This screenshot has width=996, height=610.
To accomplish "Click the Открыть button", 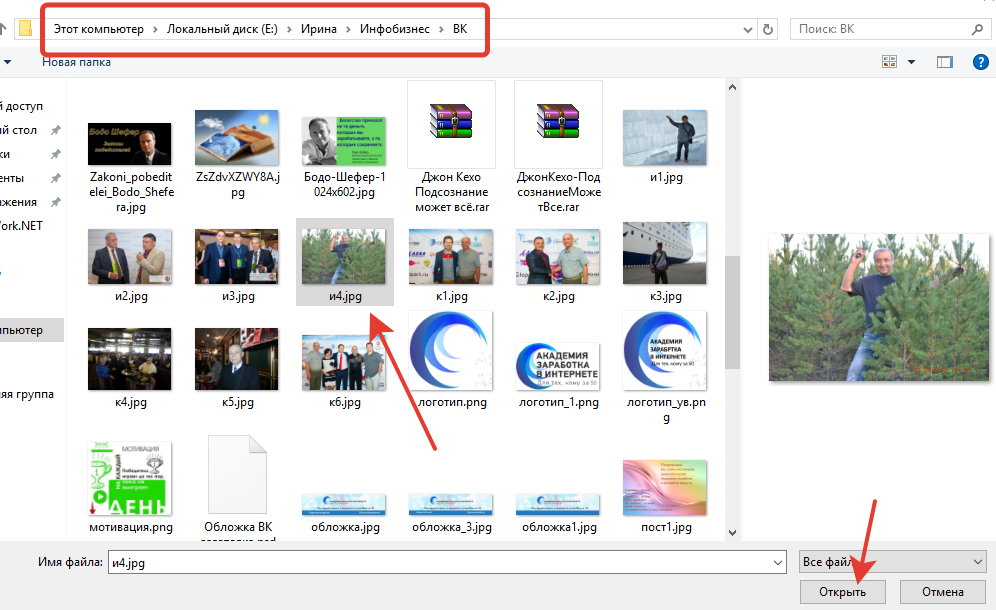I will [844, 592].
